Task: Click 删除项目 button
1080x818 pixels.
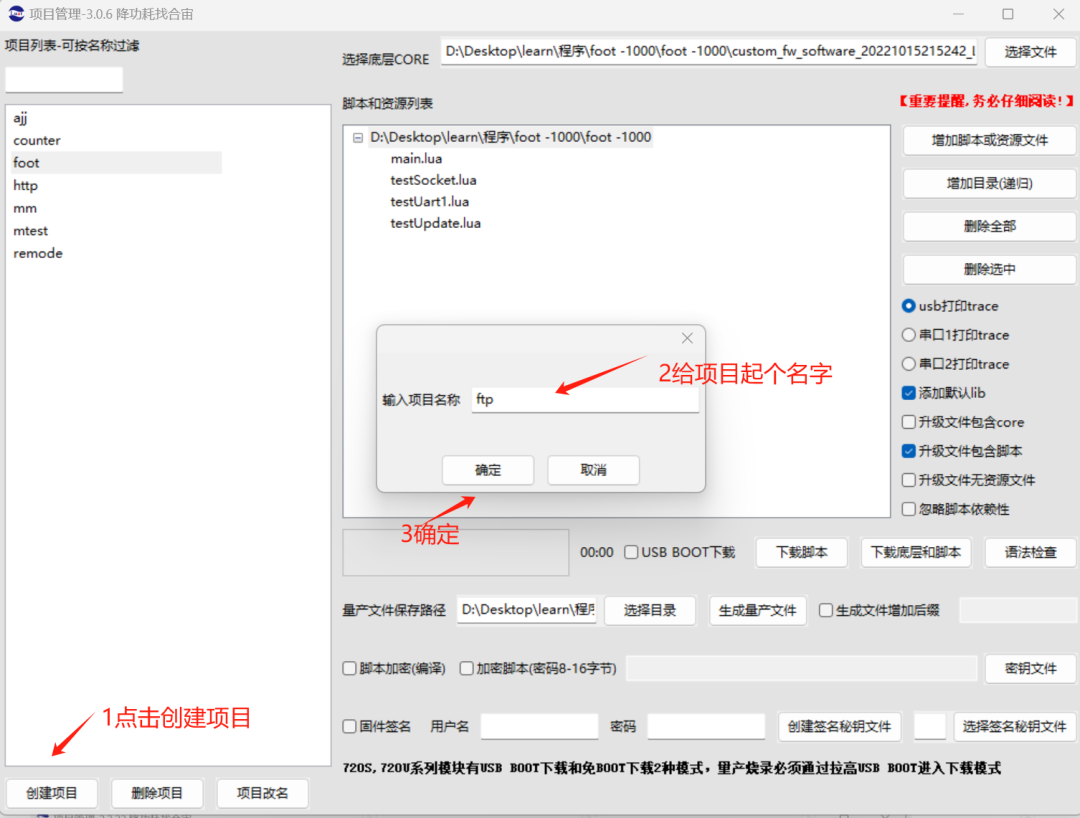Action: [157, 793]
